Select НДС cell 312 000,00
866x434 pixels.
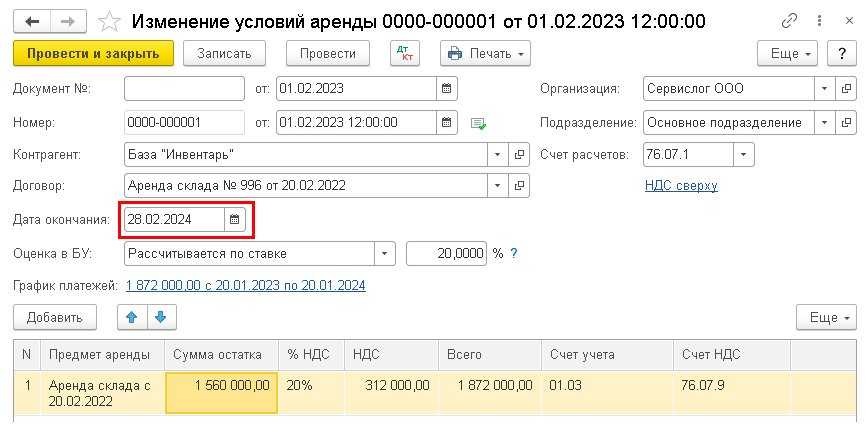pos(392,393)
